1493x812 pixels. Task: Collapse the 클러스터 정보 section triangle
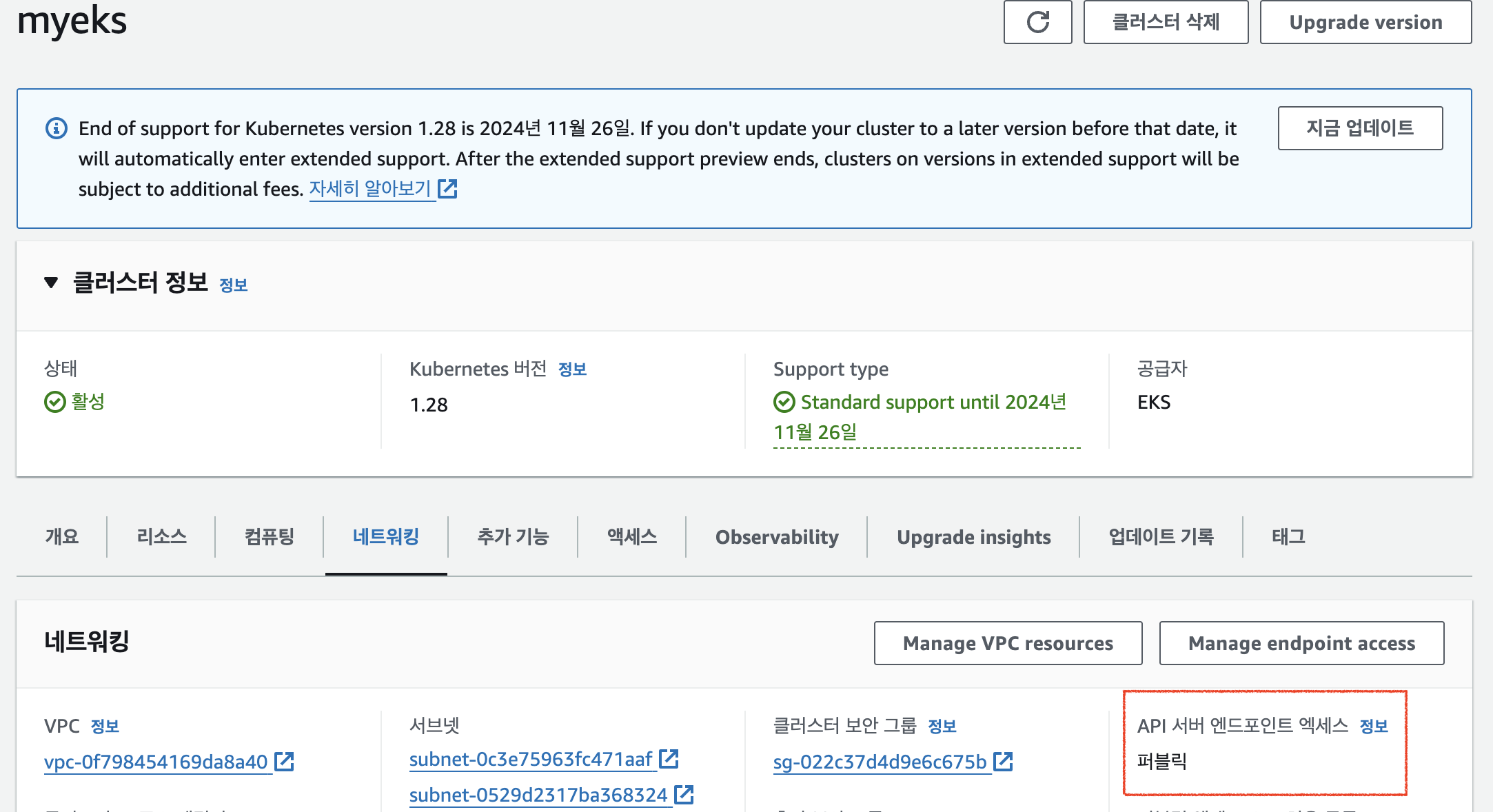(51, 283)
